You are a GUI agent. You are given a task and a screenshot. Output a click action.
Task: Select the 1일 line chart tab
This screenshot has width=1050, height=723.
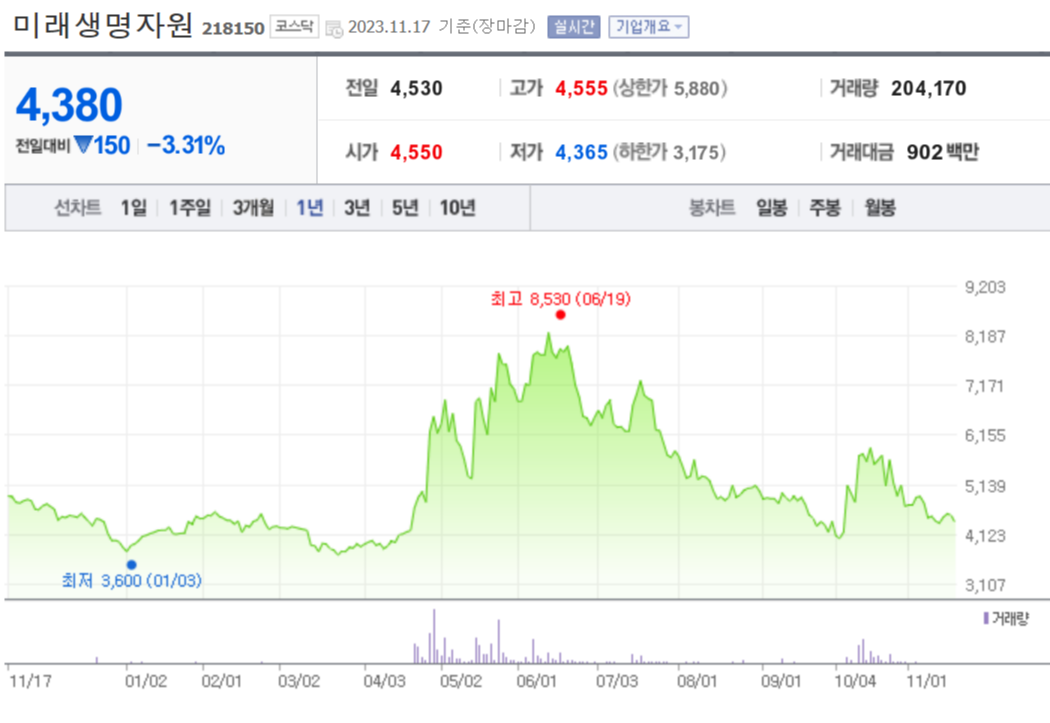pyautogui.click(x=133, y=208)
